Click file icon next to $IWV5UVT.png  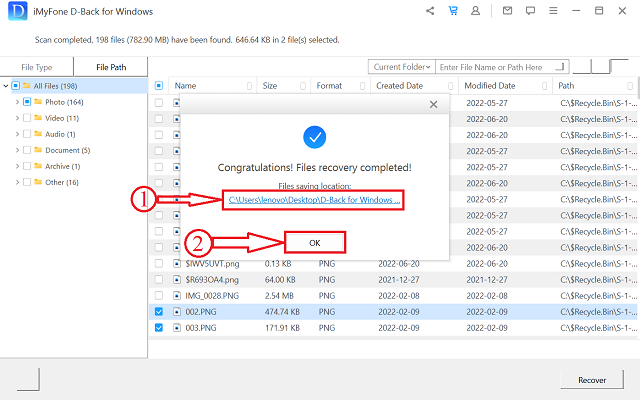point(177,264)
